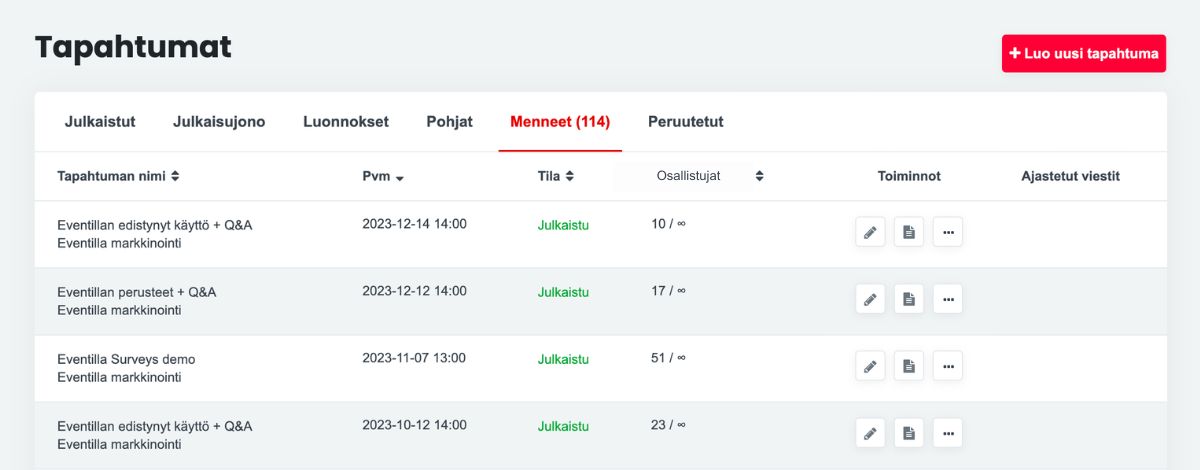This screenshot has height=470, width=1200.
Task: Open document icon for Surveys demo event
Action: (909, 366)
